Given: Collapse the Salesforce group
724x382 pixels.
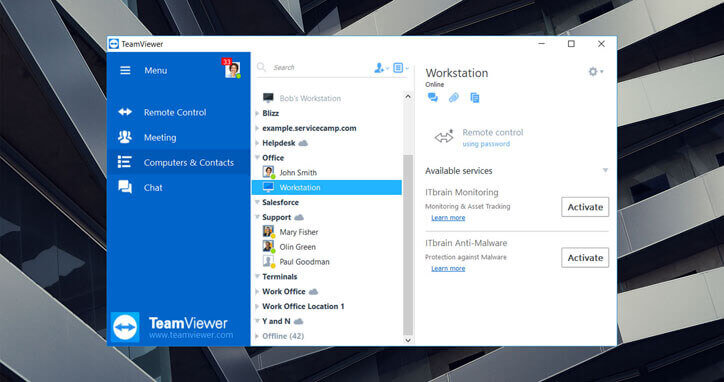Looking at the screenshot, I should tap(257, 202).
